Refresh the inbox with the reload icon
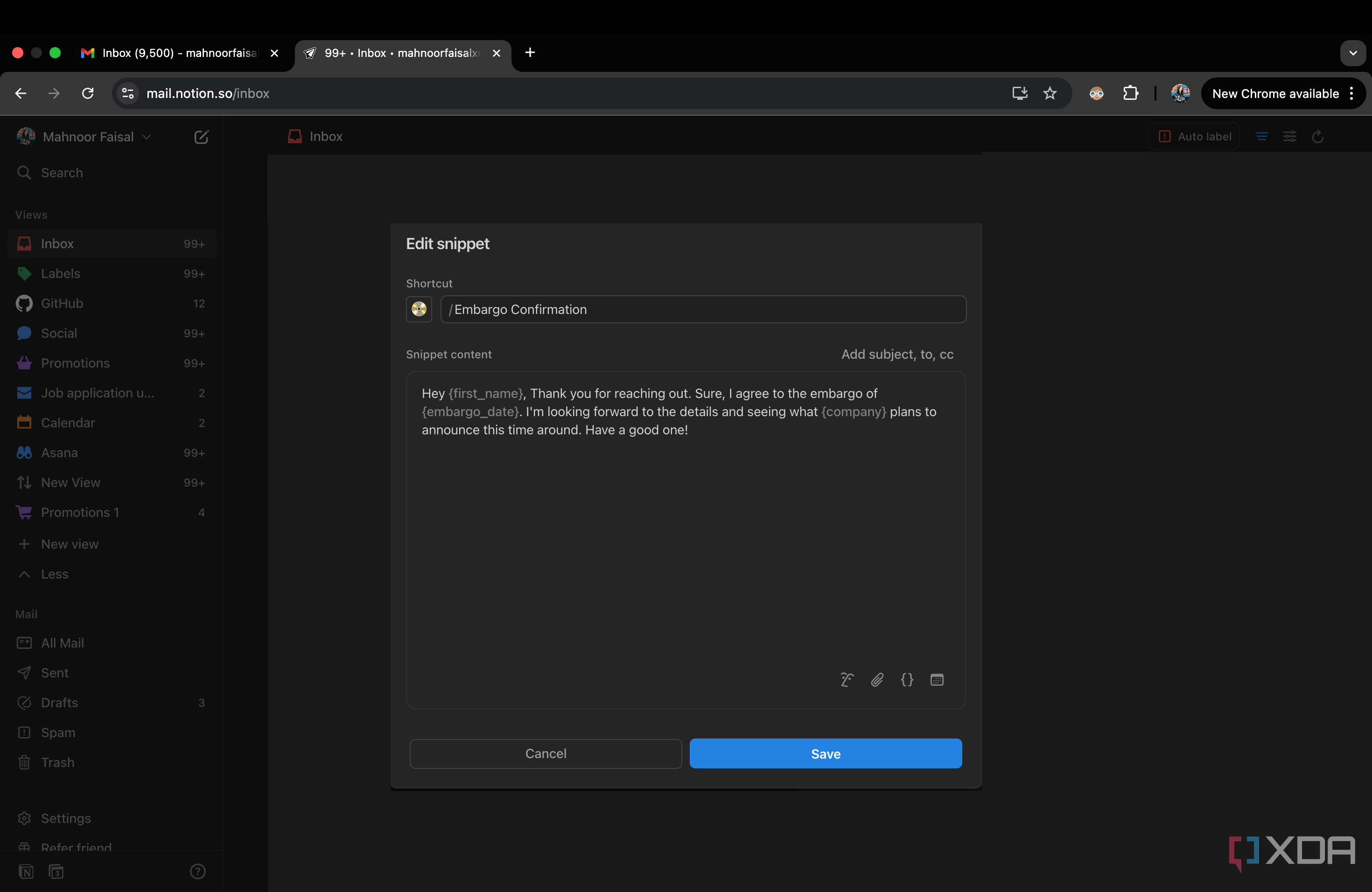The height and width of the screenshot is (892, 1372). [1317, 137]
